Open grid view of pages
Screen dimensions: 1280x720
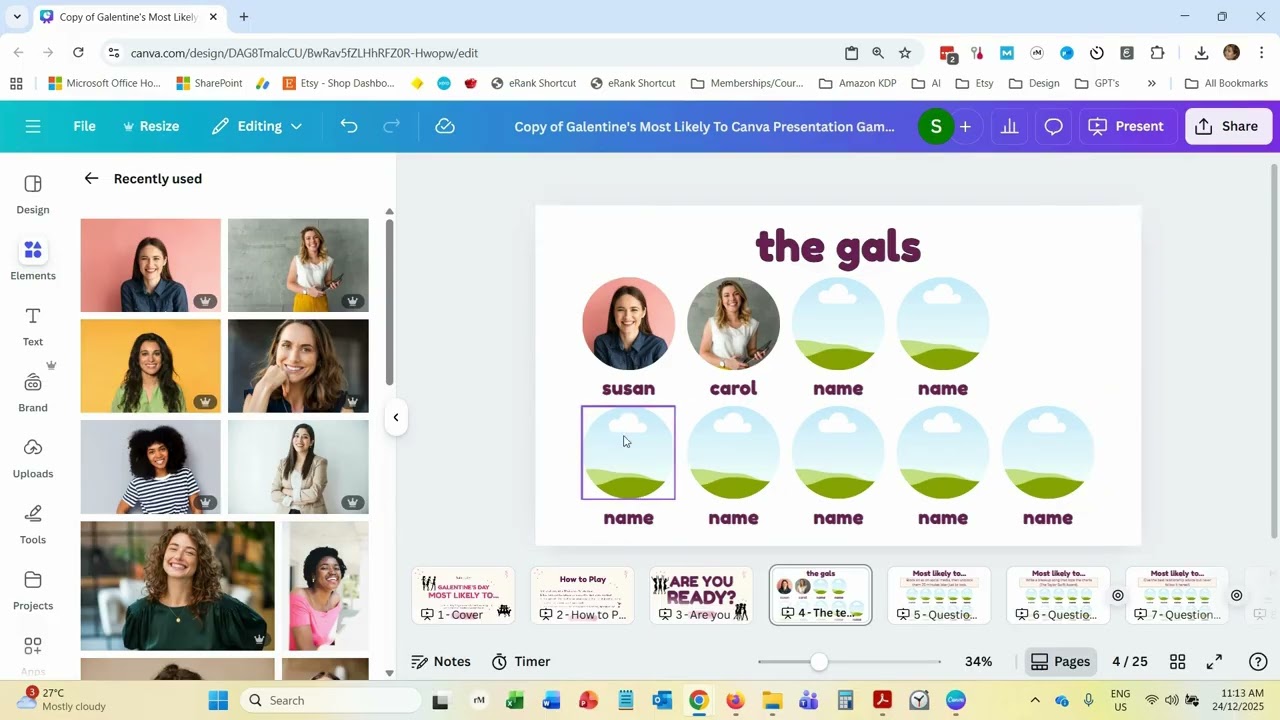(1178, 661)
